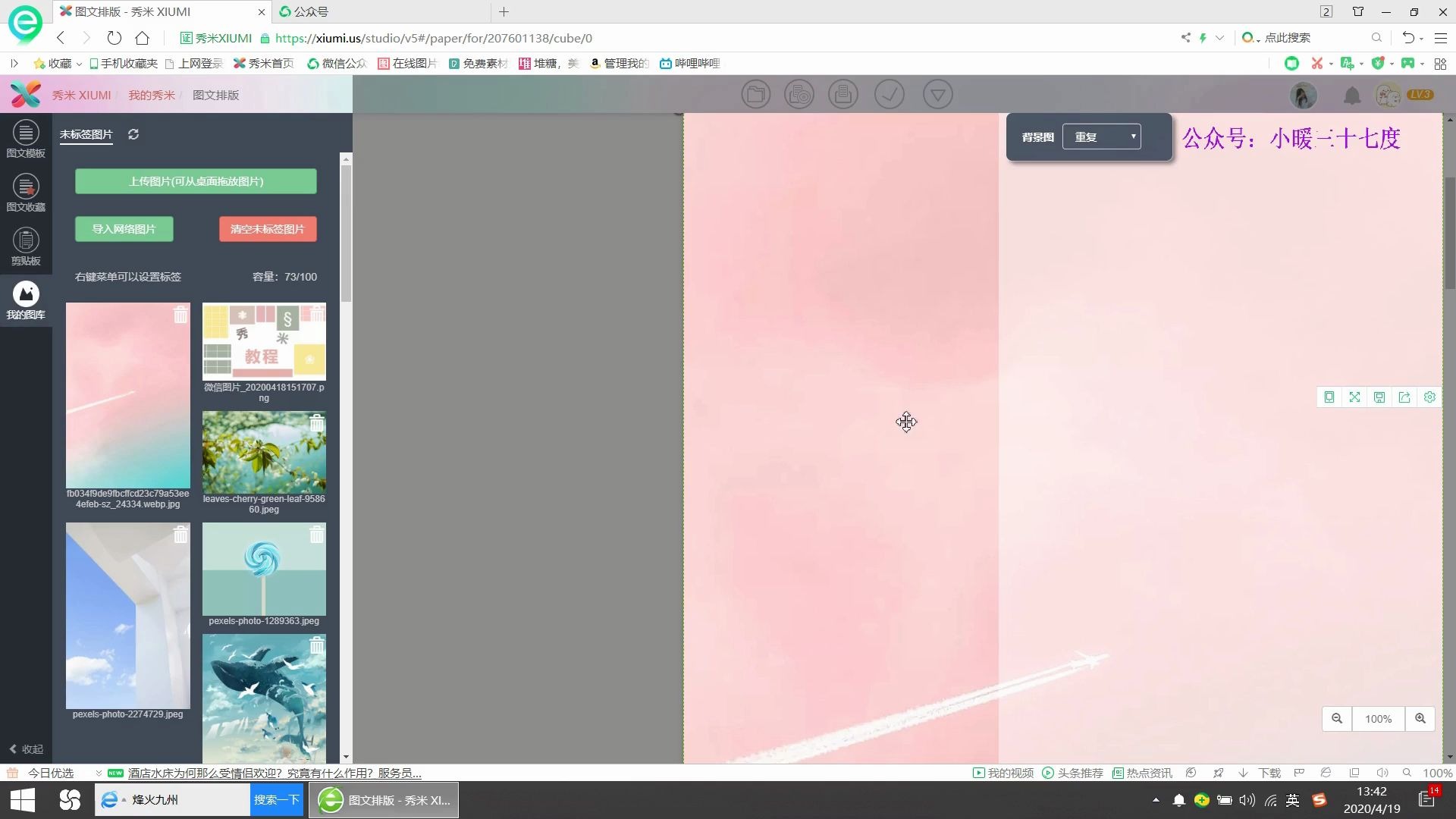This screenshot has height=819, width=1456.
Task: Click the mobile preview icon on canvas
Action: tap(1329, 397)
